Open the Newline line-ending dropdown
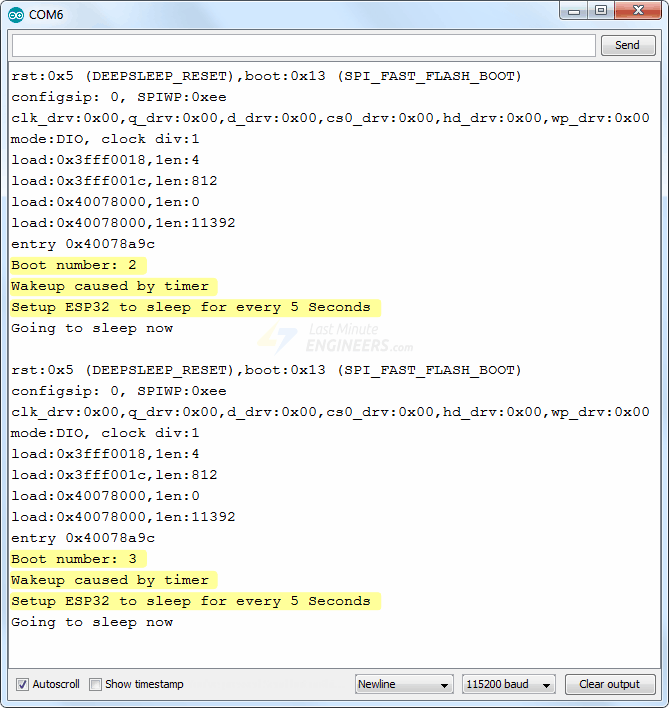This screenshot has width=669, height=708. tap(404, 684)
